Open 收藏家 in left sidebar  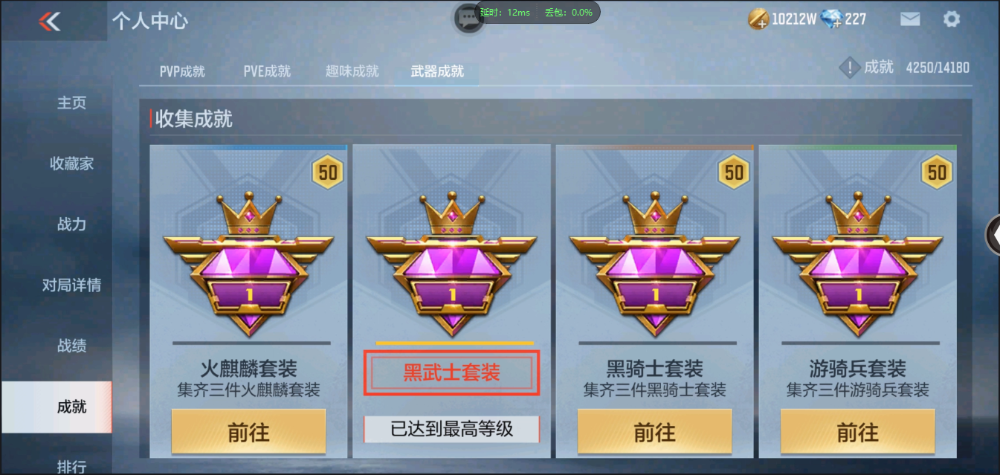point(71,164)
